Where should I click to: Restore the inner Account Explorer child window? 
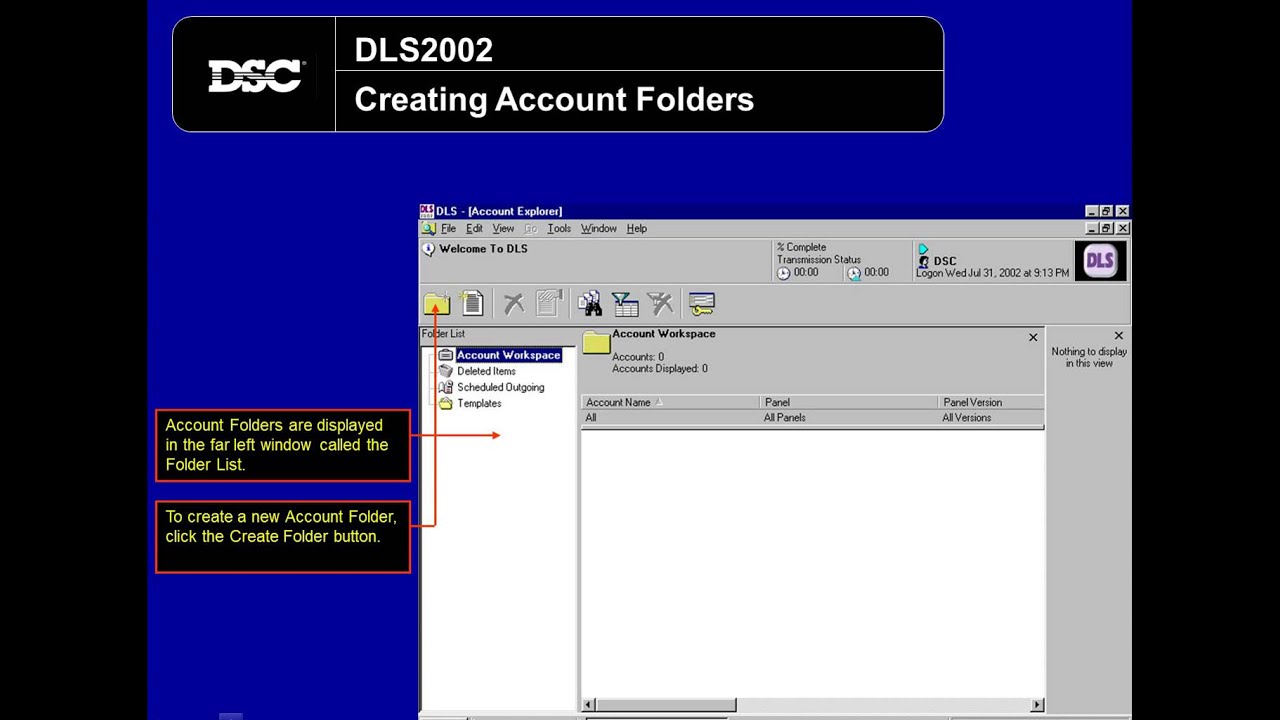[x=1106, y=229]
